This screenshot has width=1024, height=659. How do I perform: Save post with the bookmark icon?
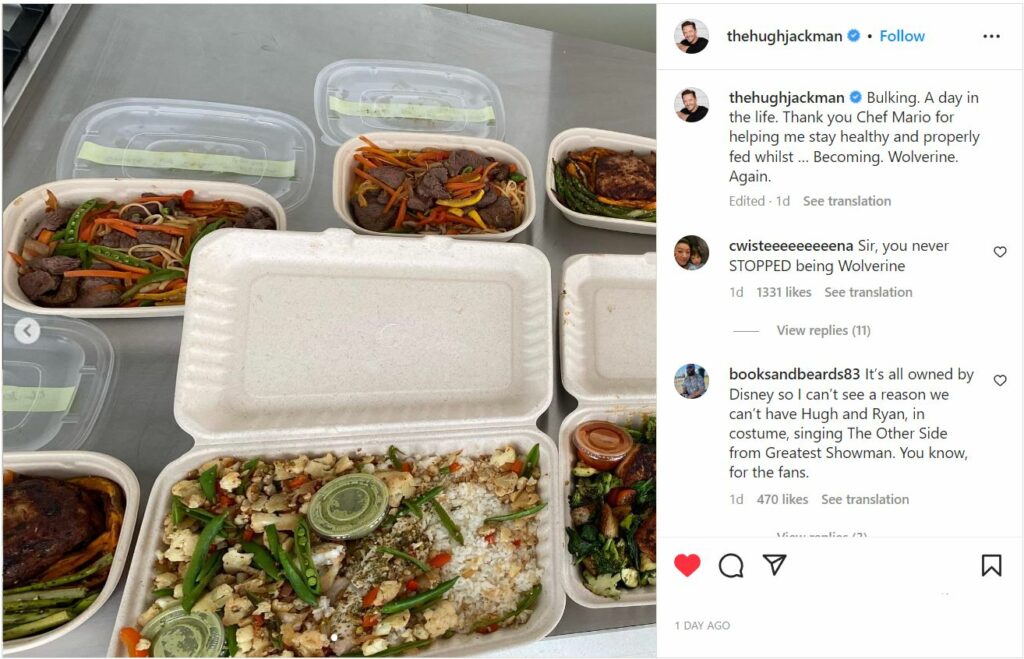click(x=991, y=566)
